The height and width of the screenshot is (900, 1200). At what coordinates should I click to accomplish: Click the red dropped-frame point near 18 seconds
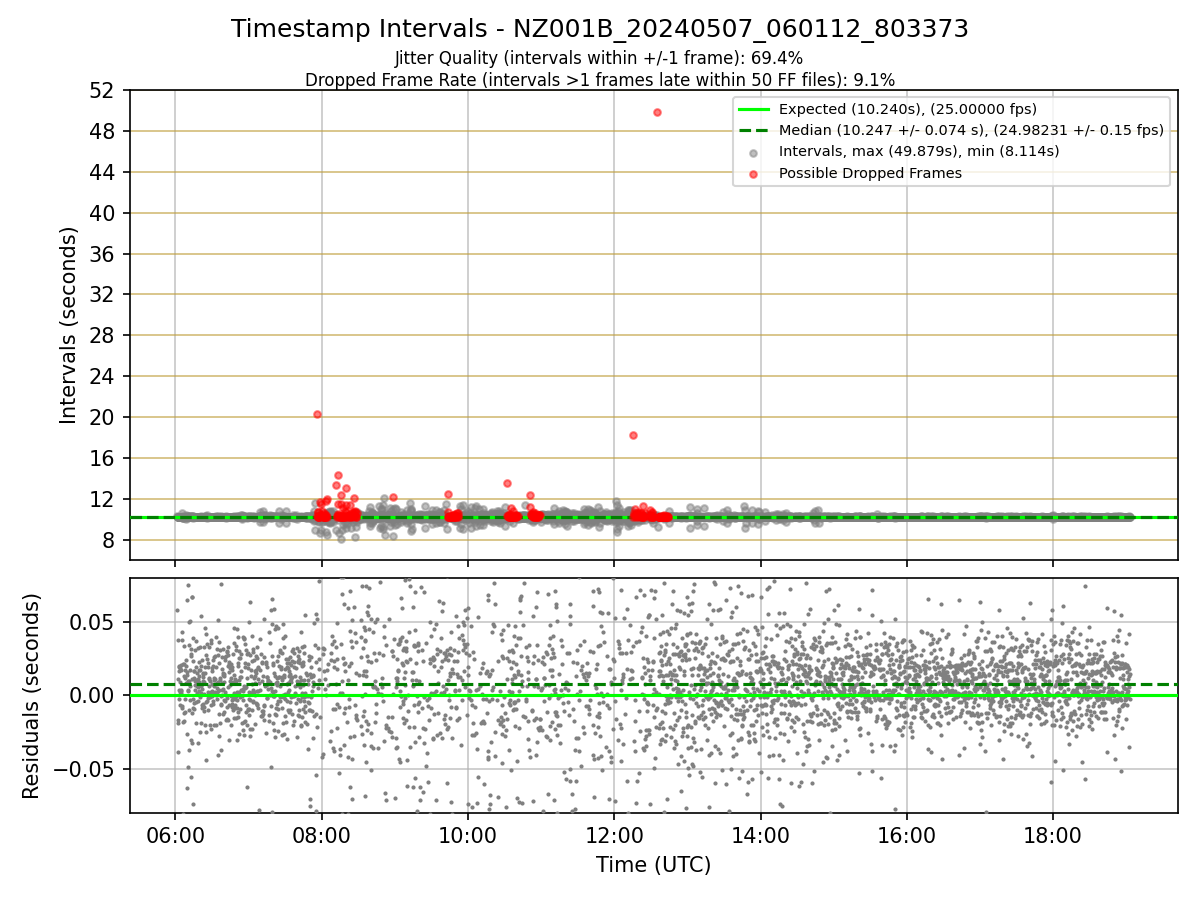tap(633, 435)
